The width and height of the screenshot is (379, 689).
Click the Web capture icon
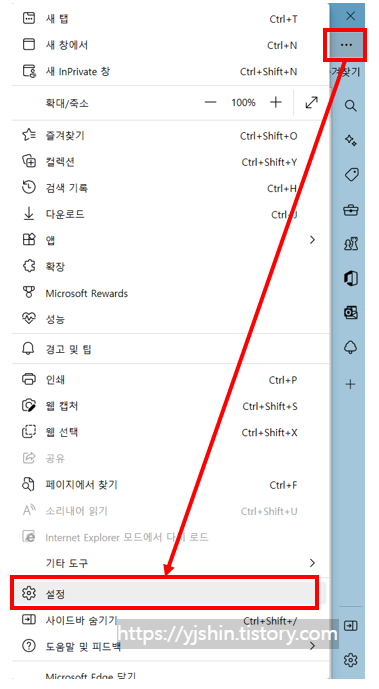coord(29,406)
